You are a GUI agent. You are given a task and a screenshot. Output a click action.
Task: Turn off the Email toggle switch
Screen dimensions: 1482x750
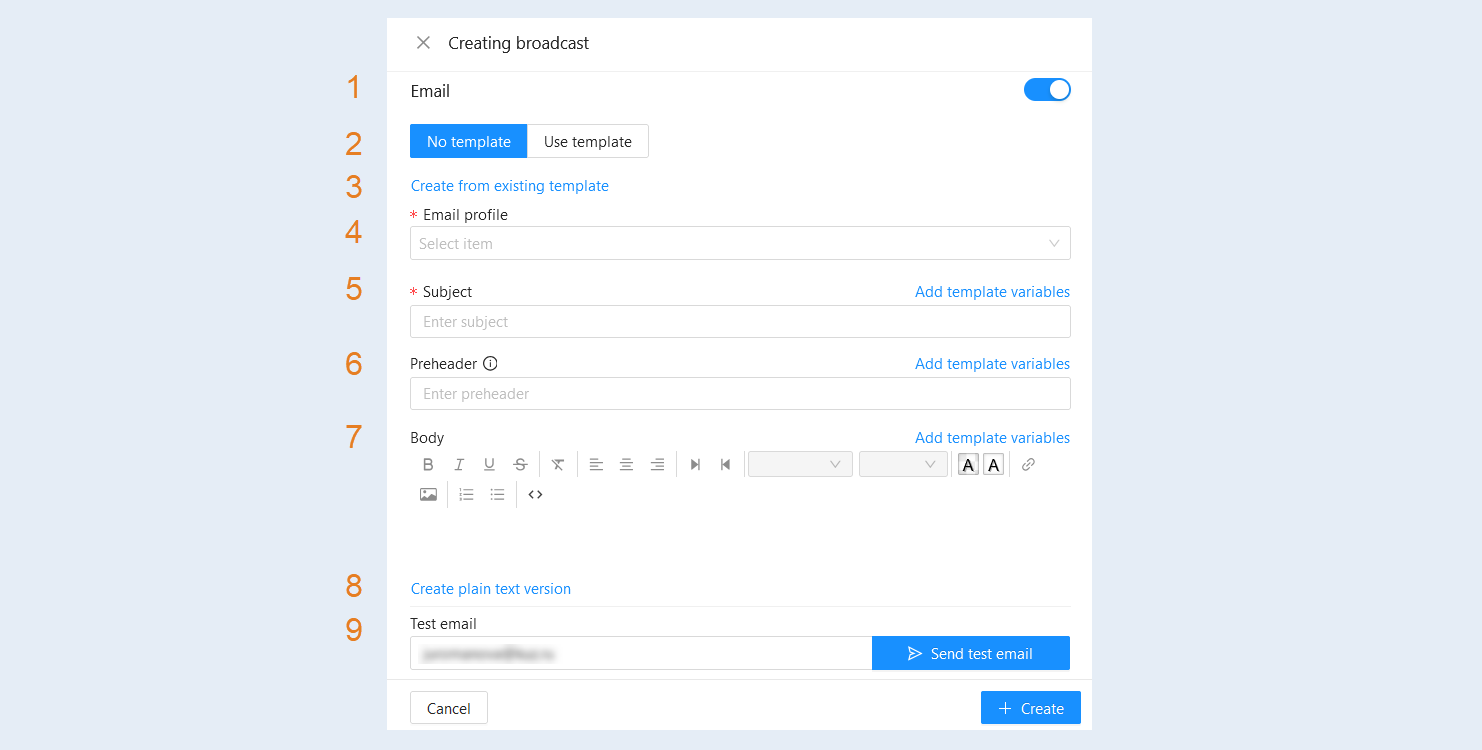pyautogui.click(x=1047, y=90)
